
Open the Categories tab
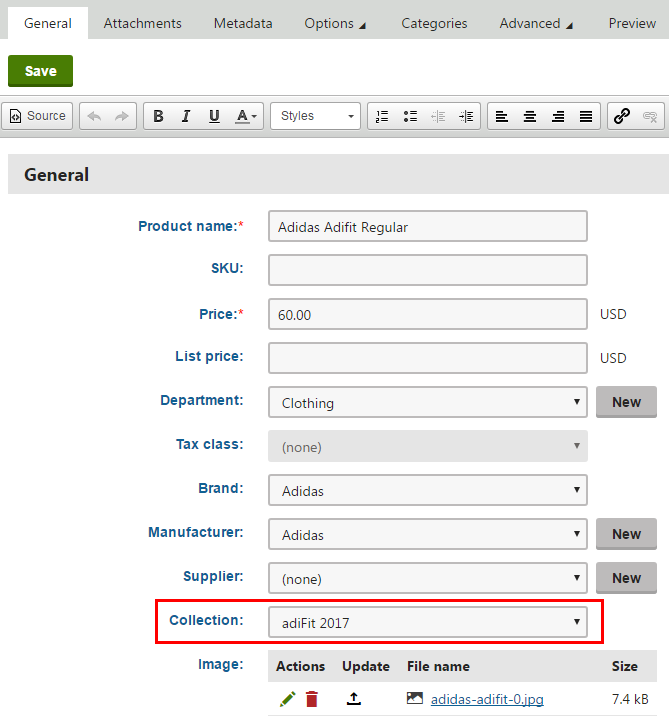[434, 23]
